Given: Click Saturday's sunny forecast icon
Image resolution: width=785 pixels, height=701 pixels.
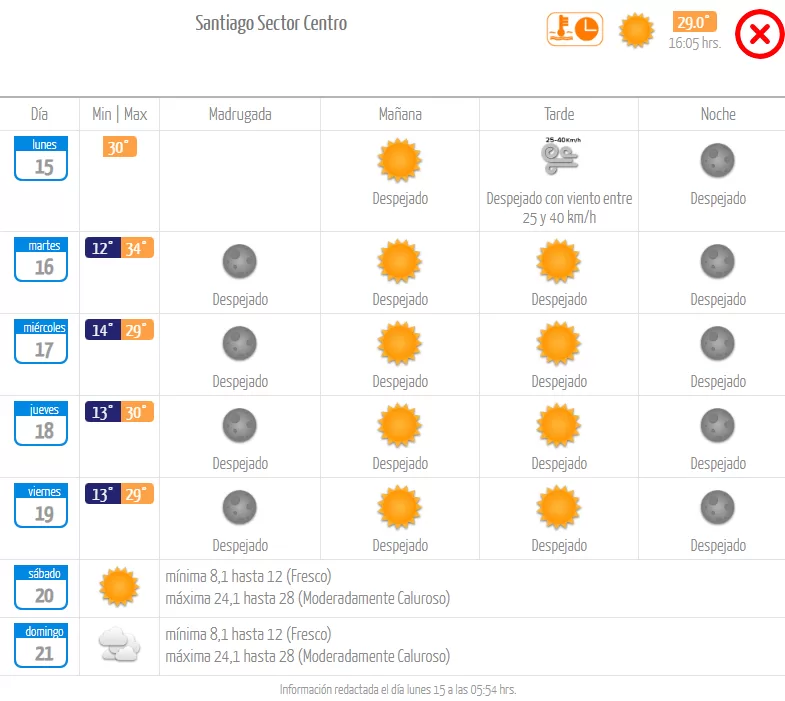Looking at the screenshot, I should (120, 586).
